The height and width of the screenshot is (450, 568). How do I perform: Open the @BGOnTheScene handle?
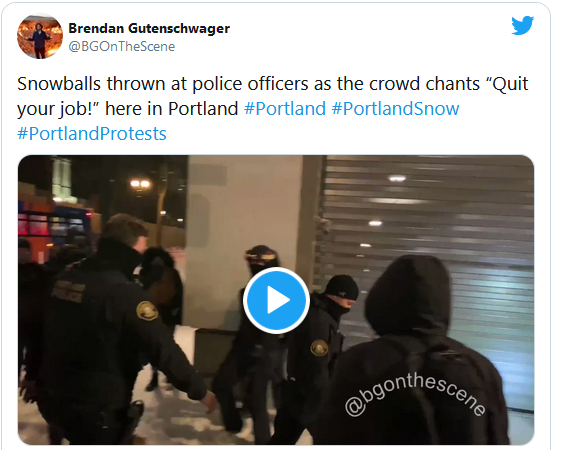click(121, 47)
